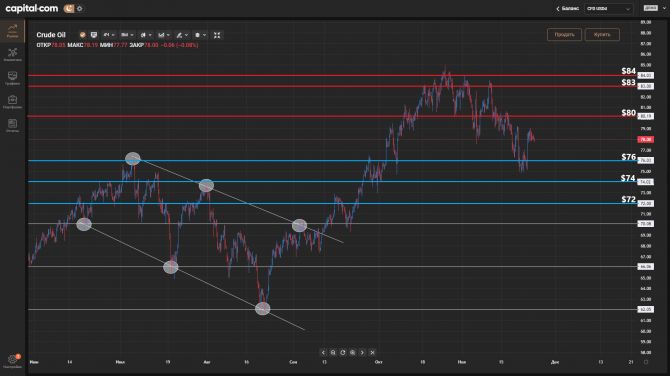670x376 pixels.
Task: Zoom out the chart with magnifier minus
Action: click(333, 352)
